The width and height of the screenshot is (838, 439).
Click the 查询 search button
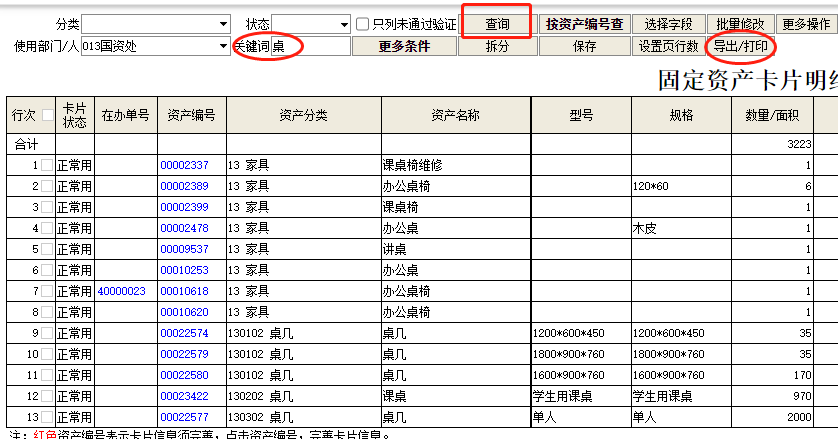497,23
